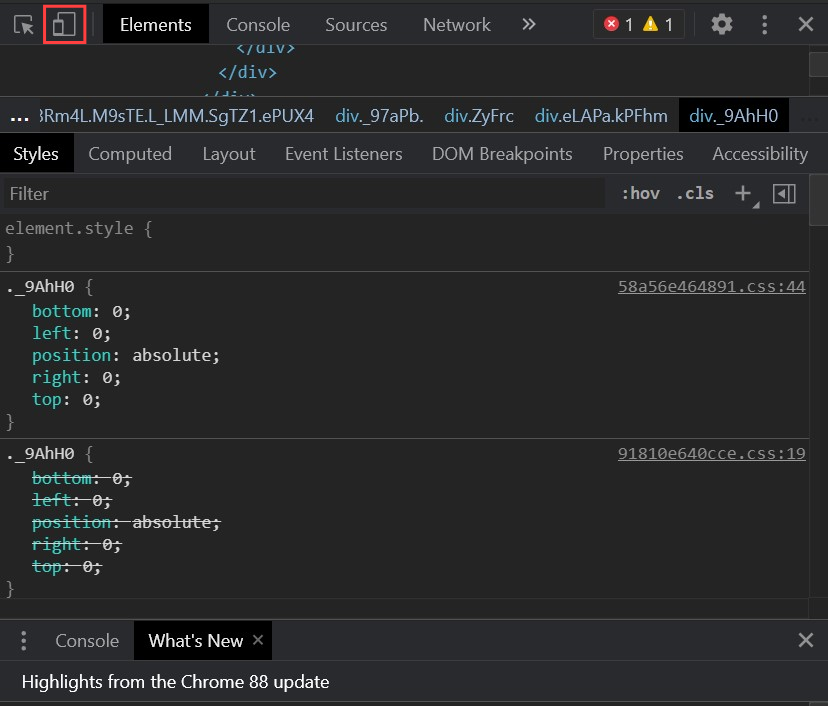Close the What's New tab
The width and height of the screenshot is (828, 706).
258,640
